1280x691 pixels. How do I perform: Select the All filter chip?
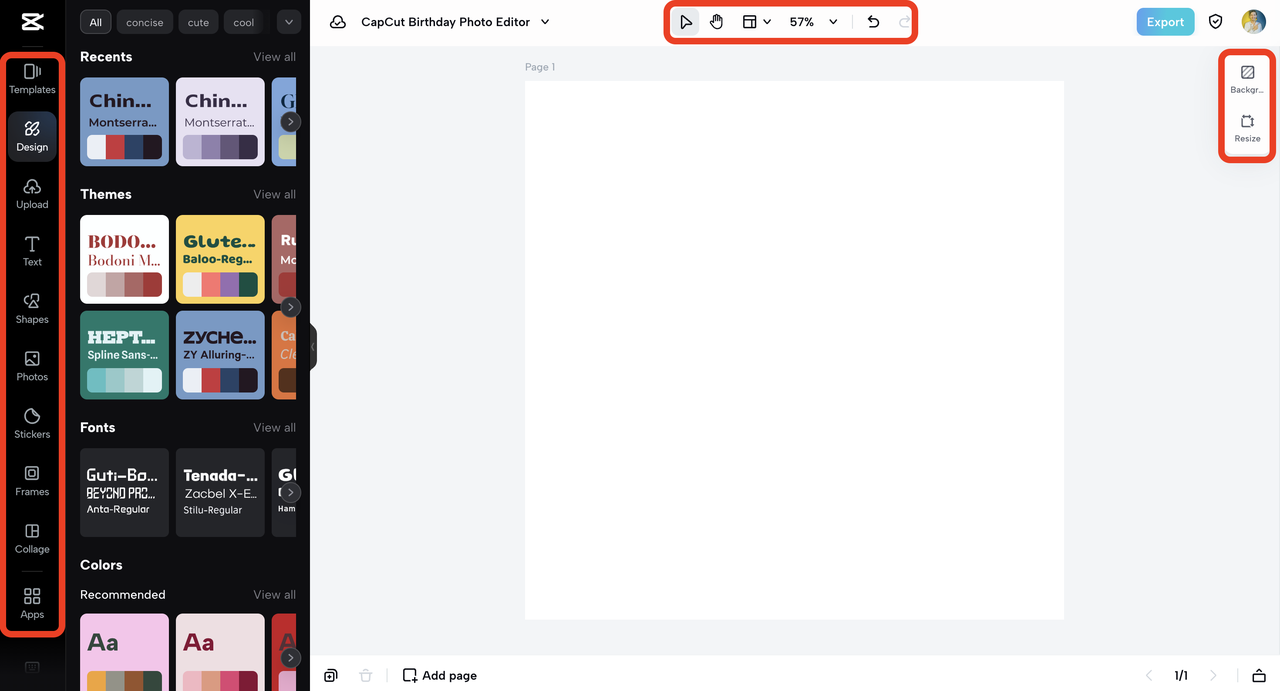click(x=96, y=22)
